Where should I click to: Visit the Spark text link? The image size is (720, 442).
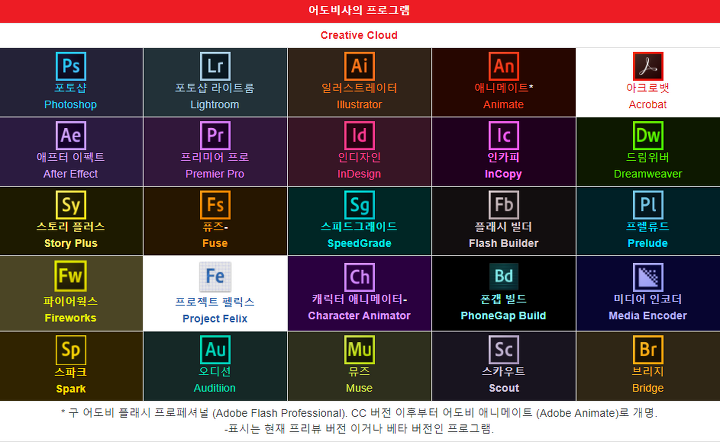(71, 389)
